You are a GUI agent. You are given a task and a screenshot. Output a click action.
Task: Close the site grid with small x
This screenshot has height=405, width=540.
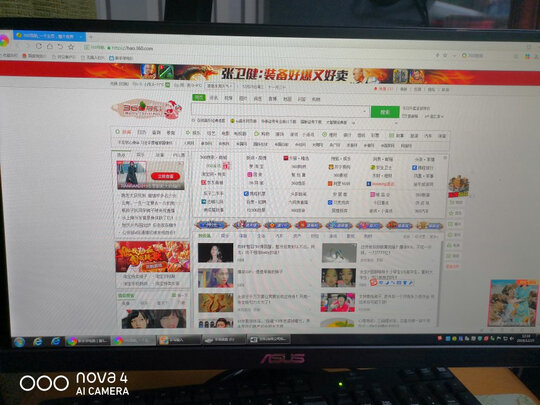pyautogui.click(x=445, y=157)
